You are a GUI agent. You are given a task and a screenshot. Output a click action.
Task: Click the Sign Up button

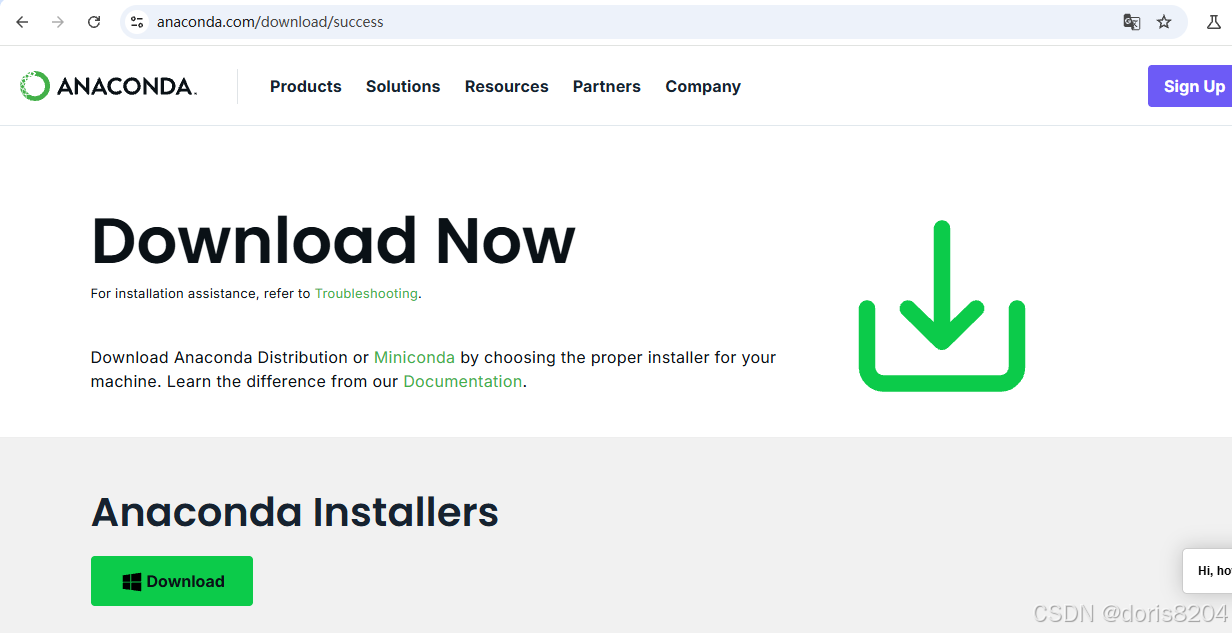(1190, 86)
